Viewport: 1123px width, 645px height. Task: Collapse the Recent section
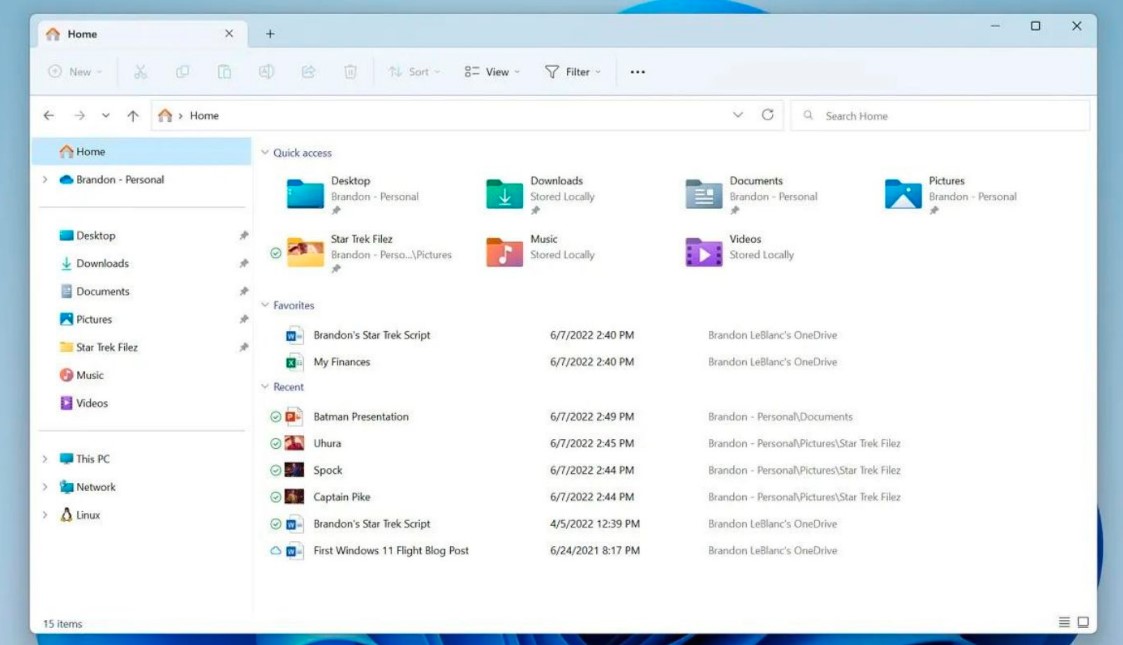265,387
